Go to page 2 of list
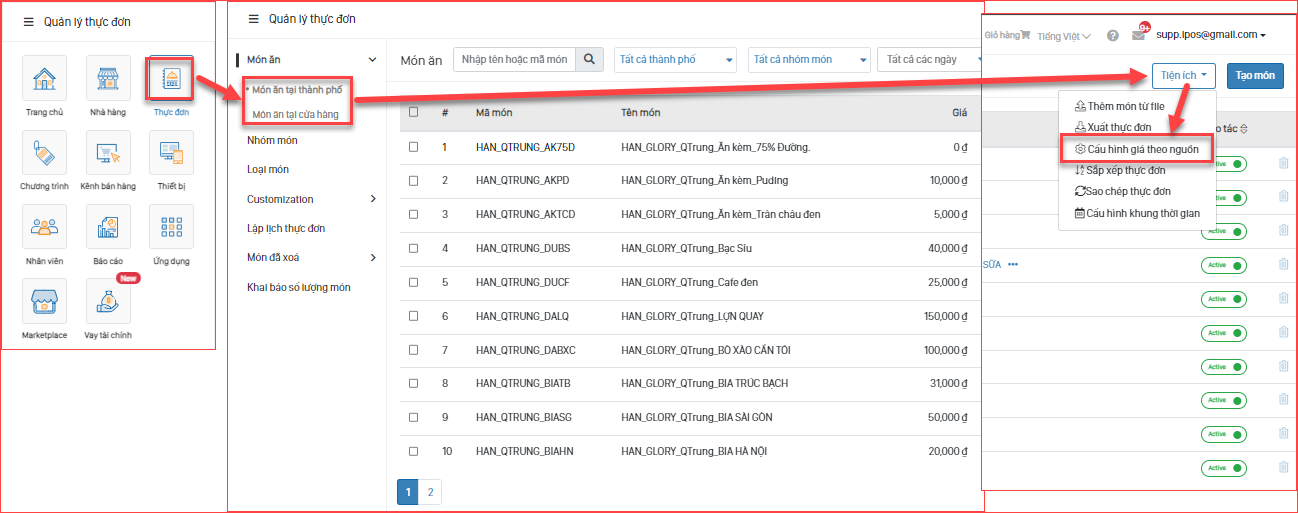The height and width of the screenshot is (513, 1298). 430,492
